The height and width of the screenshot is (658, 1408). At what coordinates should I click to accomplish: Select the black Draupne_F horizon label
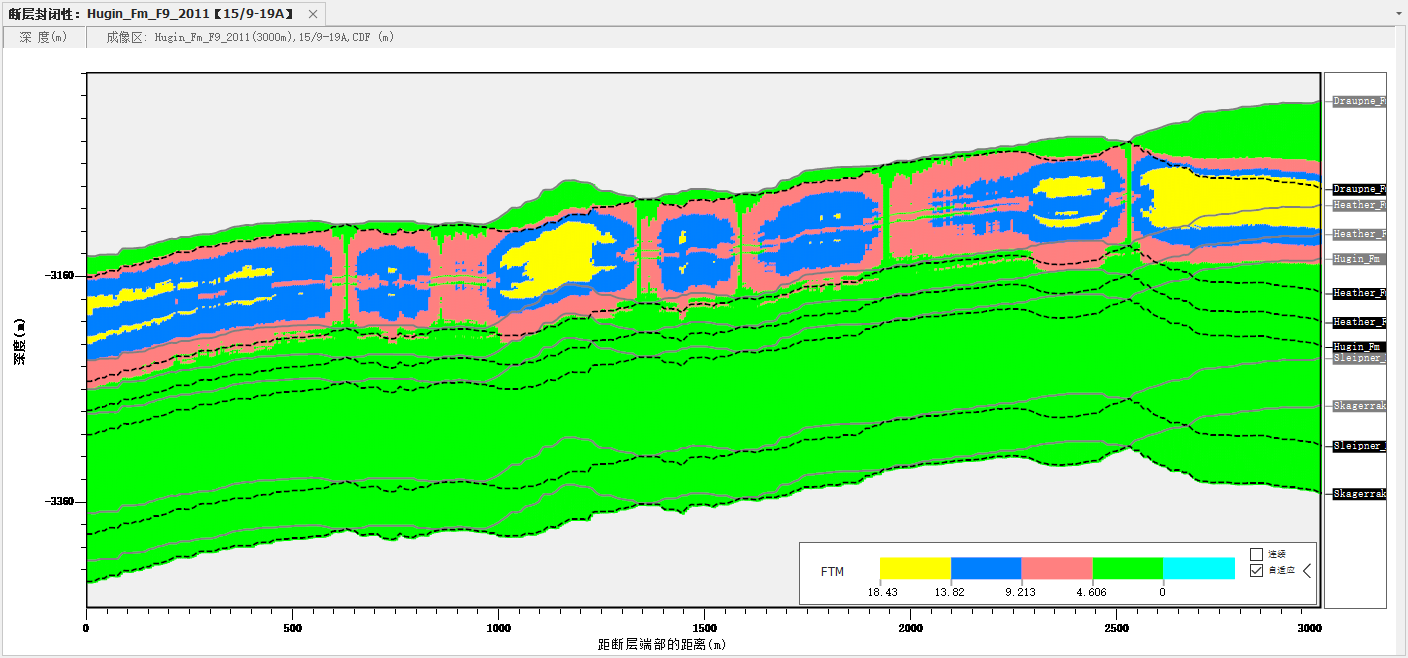pos(1359,189)
